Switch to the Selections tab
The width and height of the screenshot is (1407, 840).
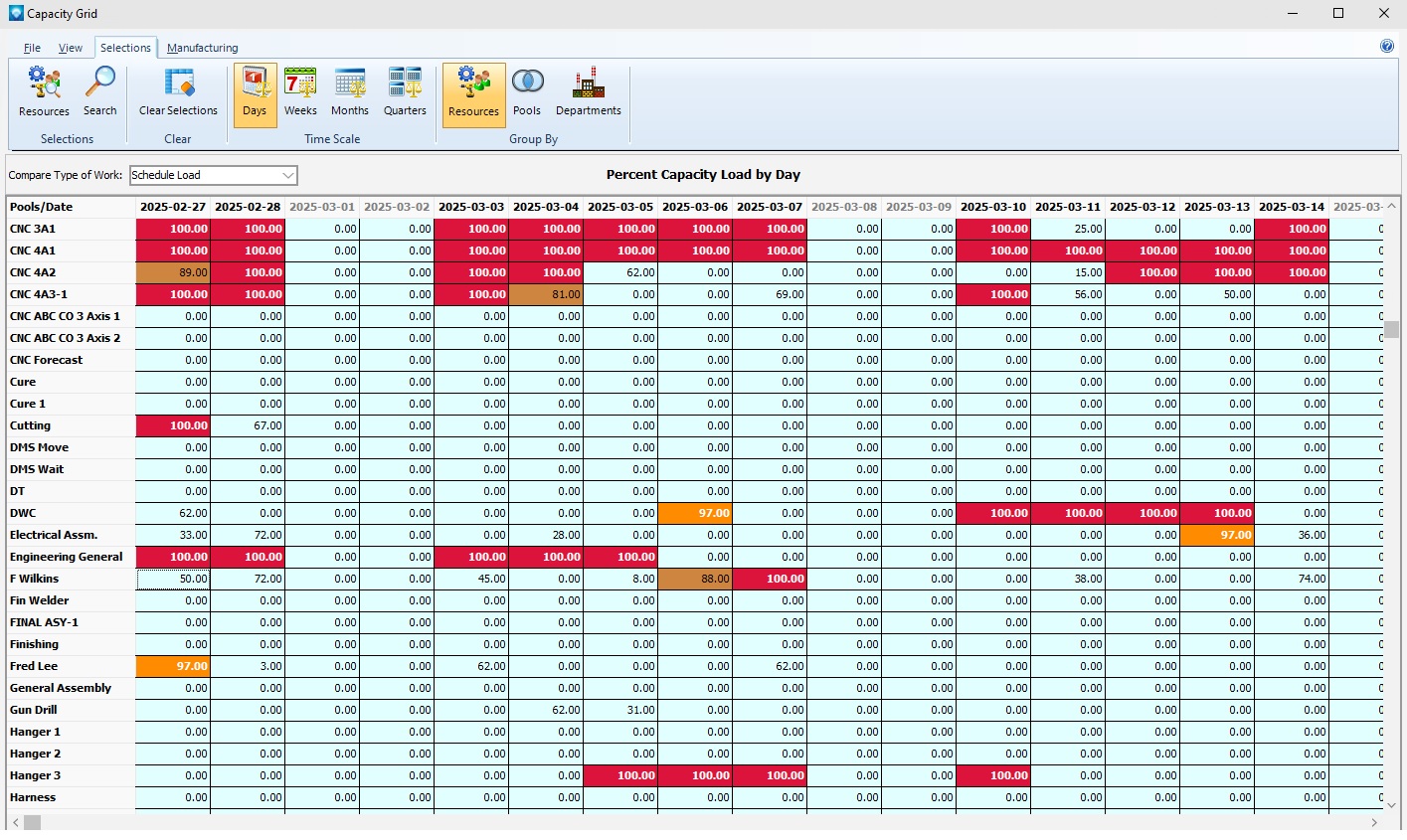pos(125,48)
